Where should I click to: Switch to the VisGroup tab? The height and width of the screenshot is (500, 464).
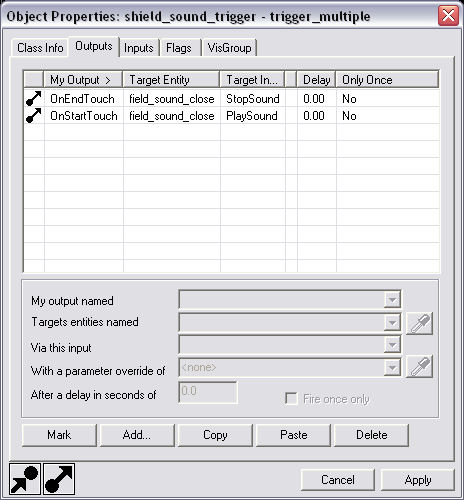229,48
